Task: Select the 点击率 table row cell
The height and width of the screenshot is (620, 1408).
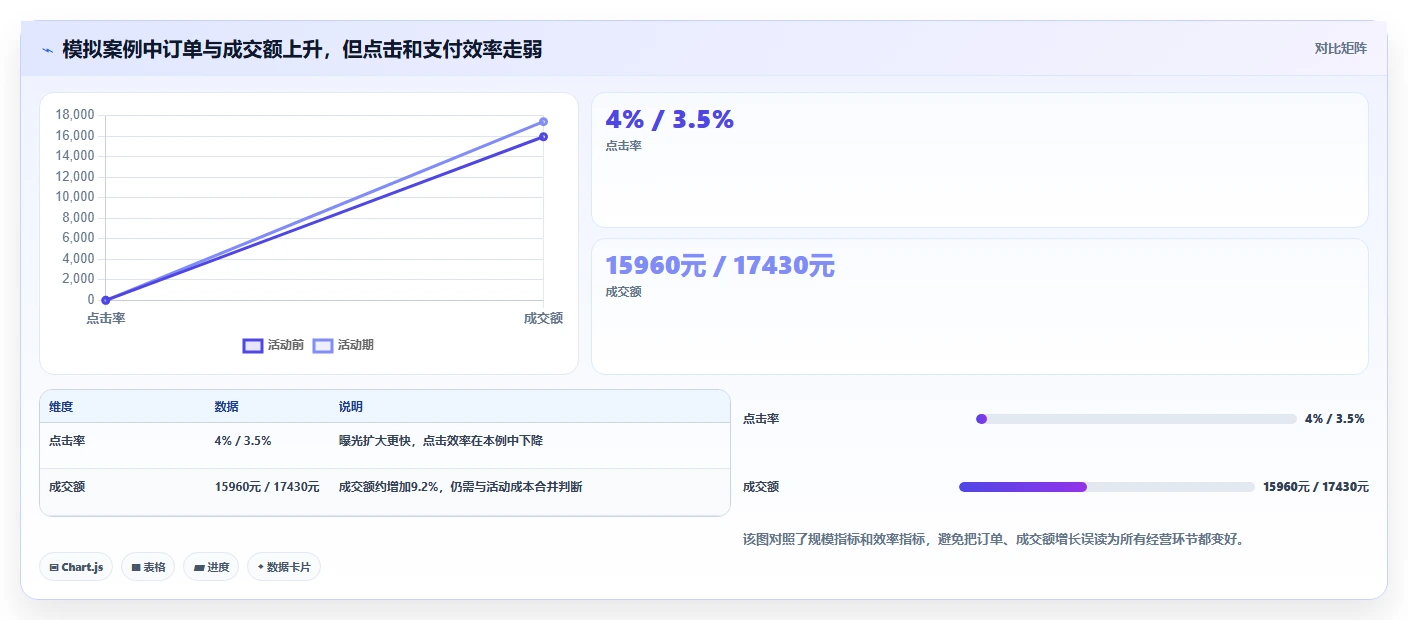Action: (67, 441)
